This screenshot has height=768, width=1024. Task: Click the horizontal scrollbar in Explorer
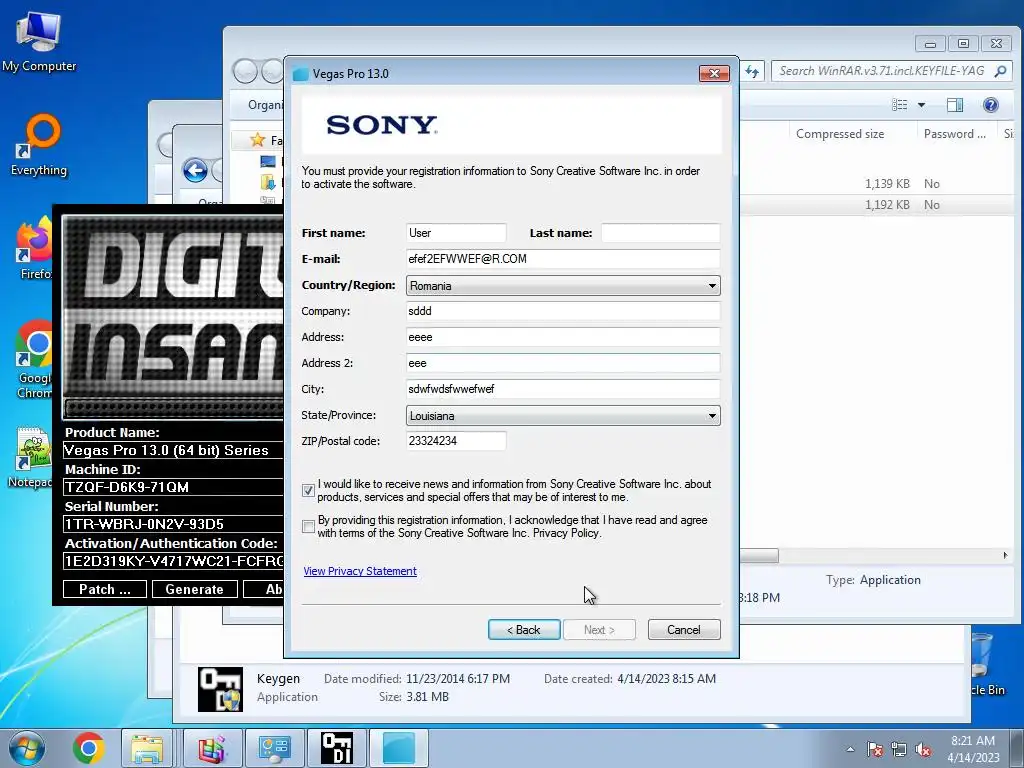(x=759, y=556)
